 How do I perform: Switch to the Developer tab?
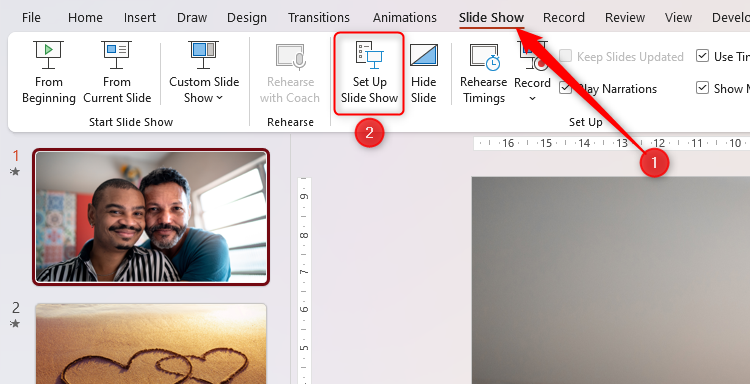pos(730,18)
